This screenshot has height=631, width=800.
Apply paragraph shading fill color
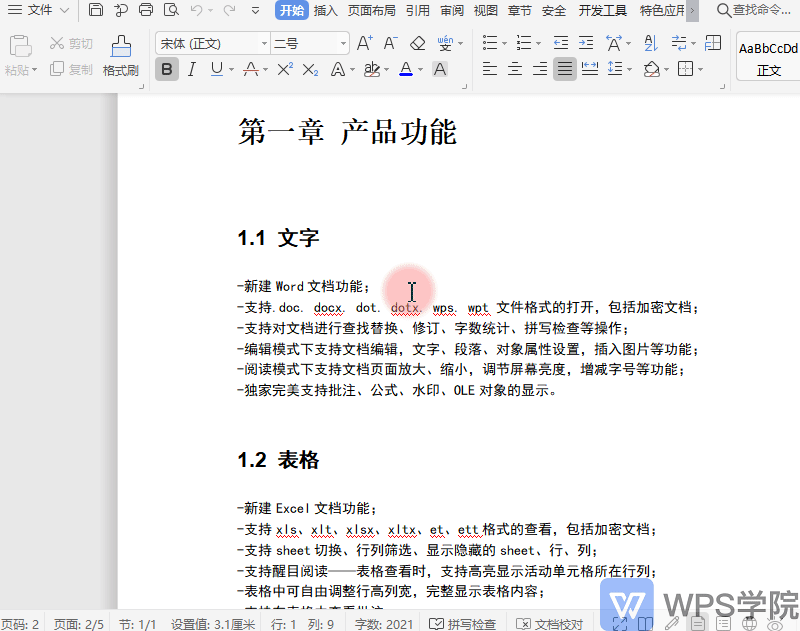point(652,69)
